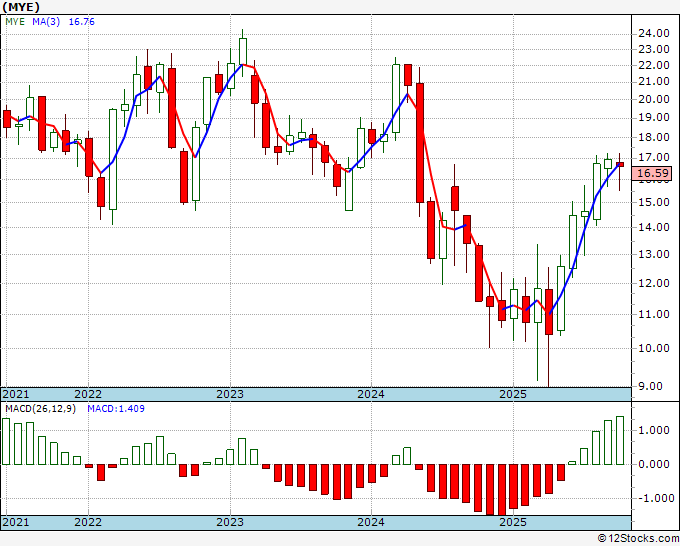Click 2022 on the price chart timeline
The image size is (680, 546).
[x=88, y=394]
